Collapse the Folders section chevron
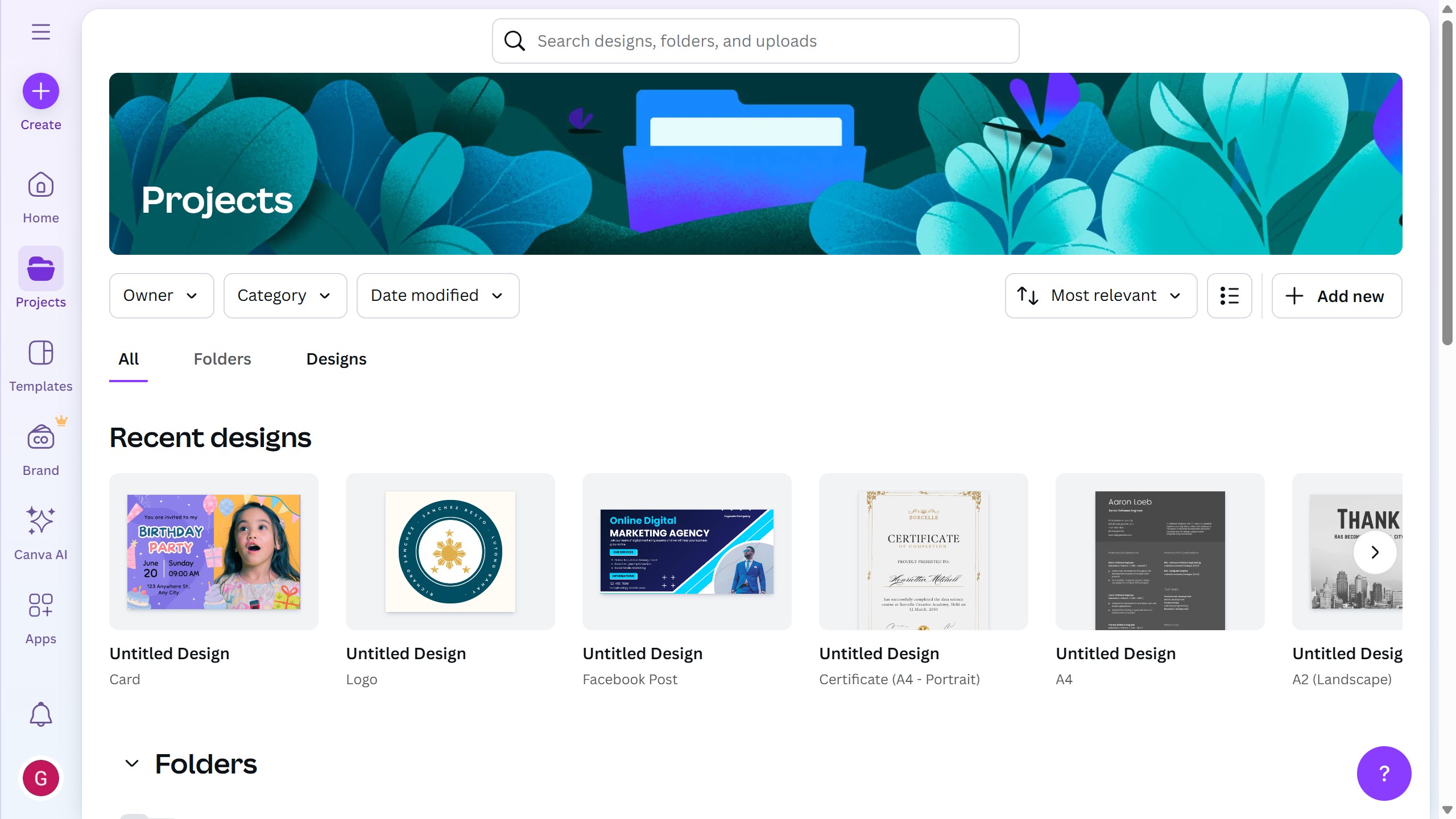This screenshot has width=1456, height=819. tap(132, 763)
